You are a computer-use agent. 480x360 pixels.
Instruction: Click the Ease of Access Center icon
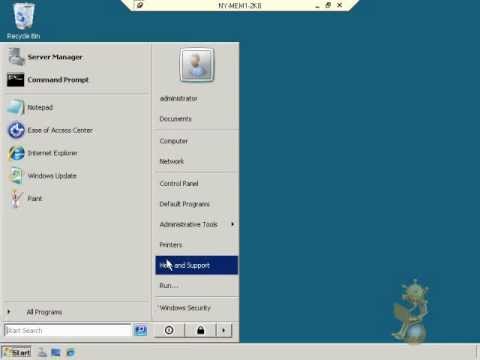pyautogui.click(x=16, y=130)
